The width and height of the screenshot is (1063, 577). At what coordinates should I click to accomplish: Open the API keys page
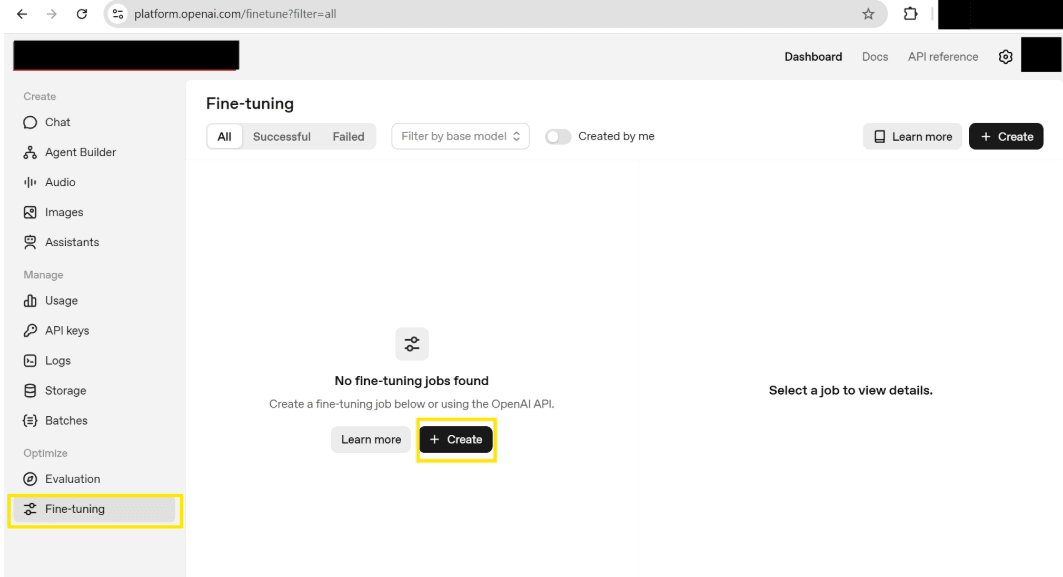[66, 330]
